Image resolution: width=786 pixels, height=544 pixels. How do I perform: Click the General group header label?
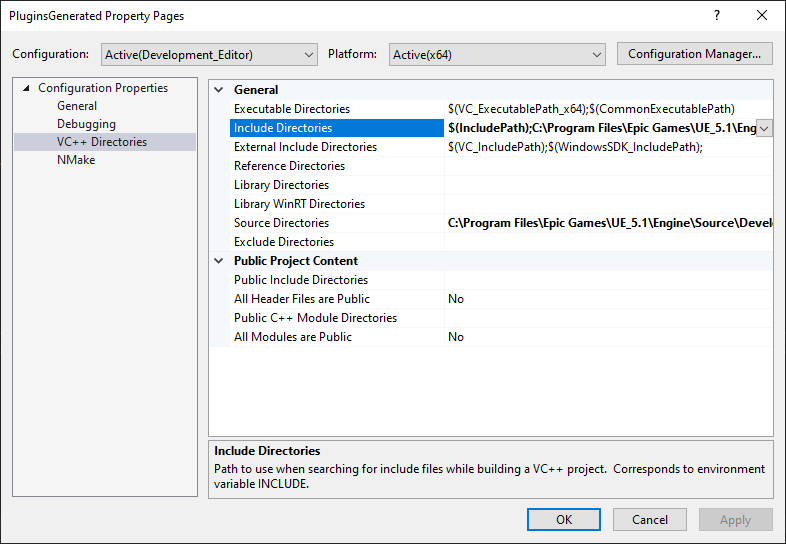(x=256, y=90)
